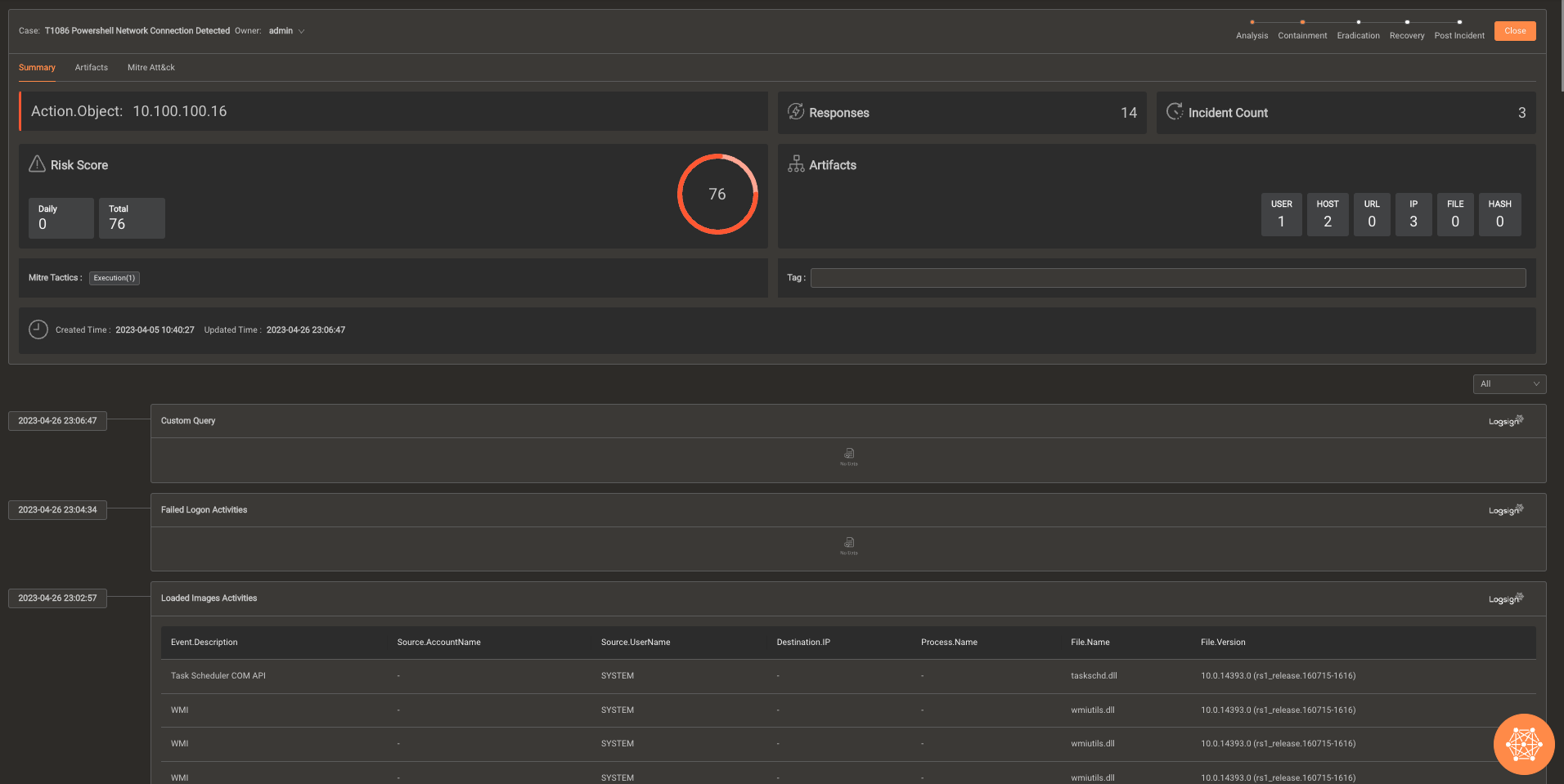Click the Close case button
Screen dimensions: 1564x784
(x=1515, y=31)
